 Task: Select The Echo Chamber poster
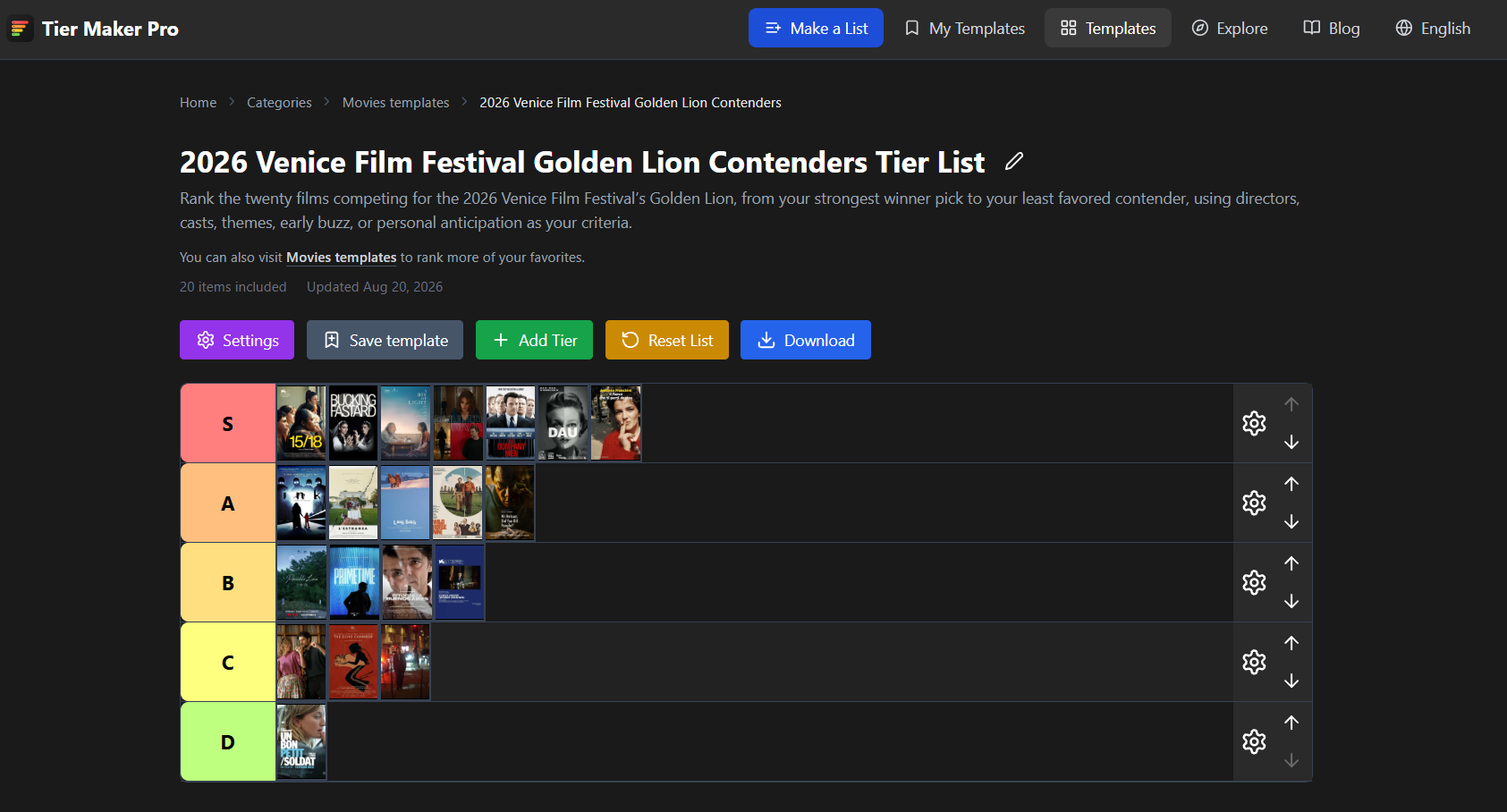click(x=353, y=662)
